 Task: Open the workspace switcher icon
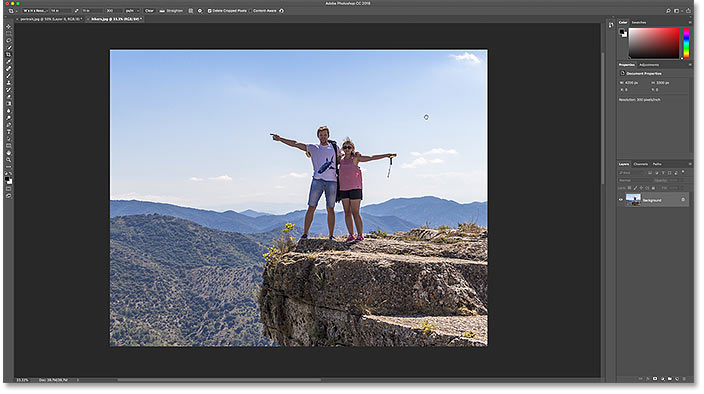click(x=677, y=11)
